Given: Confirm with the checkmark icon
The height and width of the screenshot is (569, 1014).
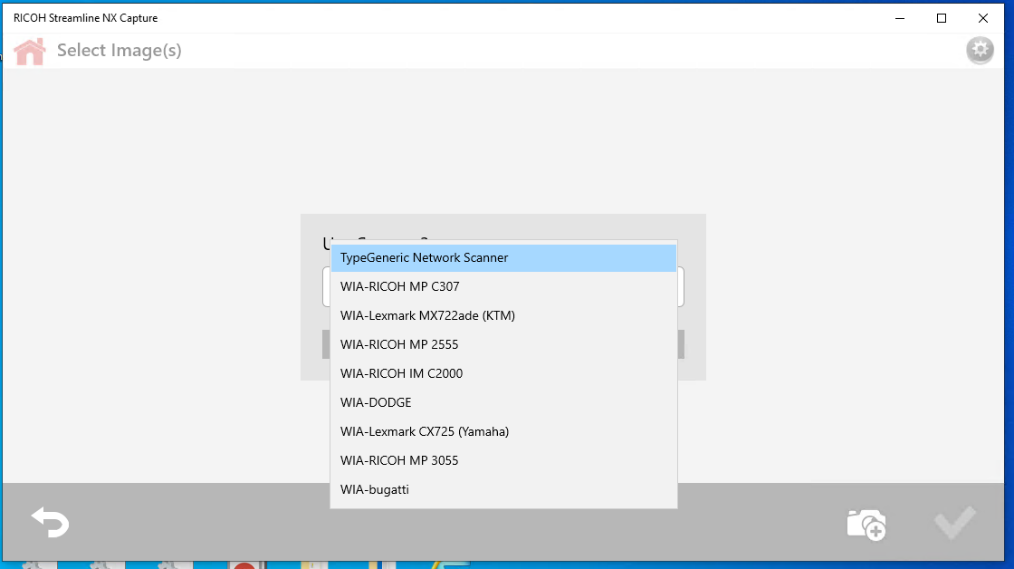Looking at the screenshot, I should tap(953, 522).
